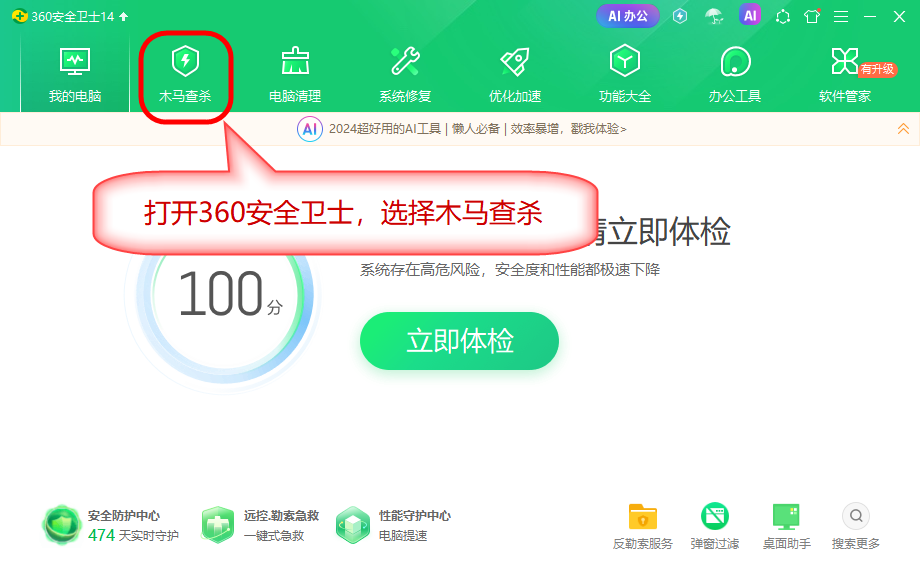Click 一键式急救 text
920x580 pixels.
(274, 535)
